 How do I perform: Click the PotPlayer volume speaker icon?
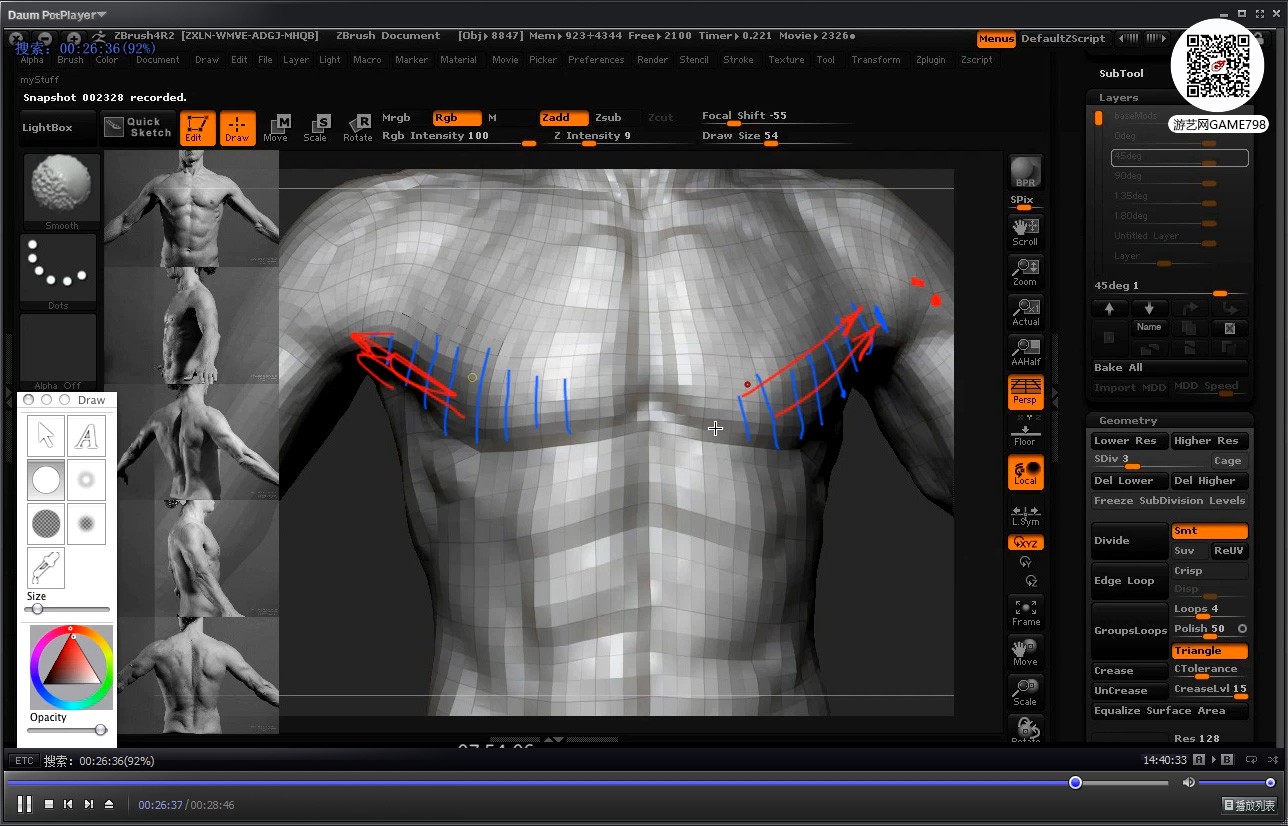click(x=1188, y=783)
